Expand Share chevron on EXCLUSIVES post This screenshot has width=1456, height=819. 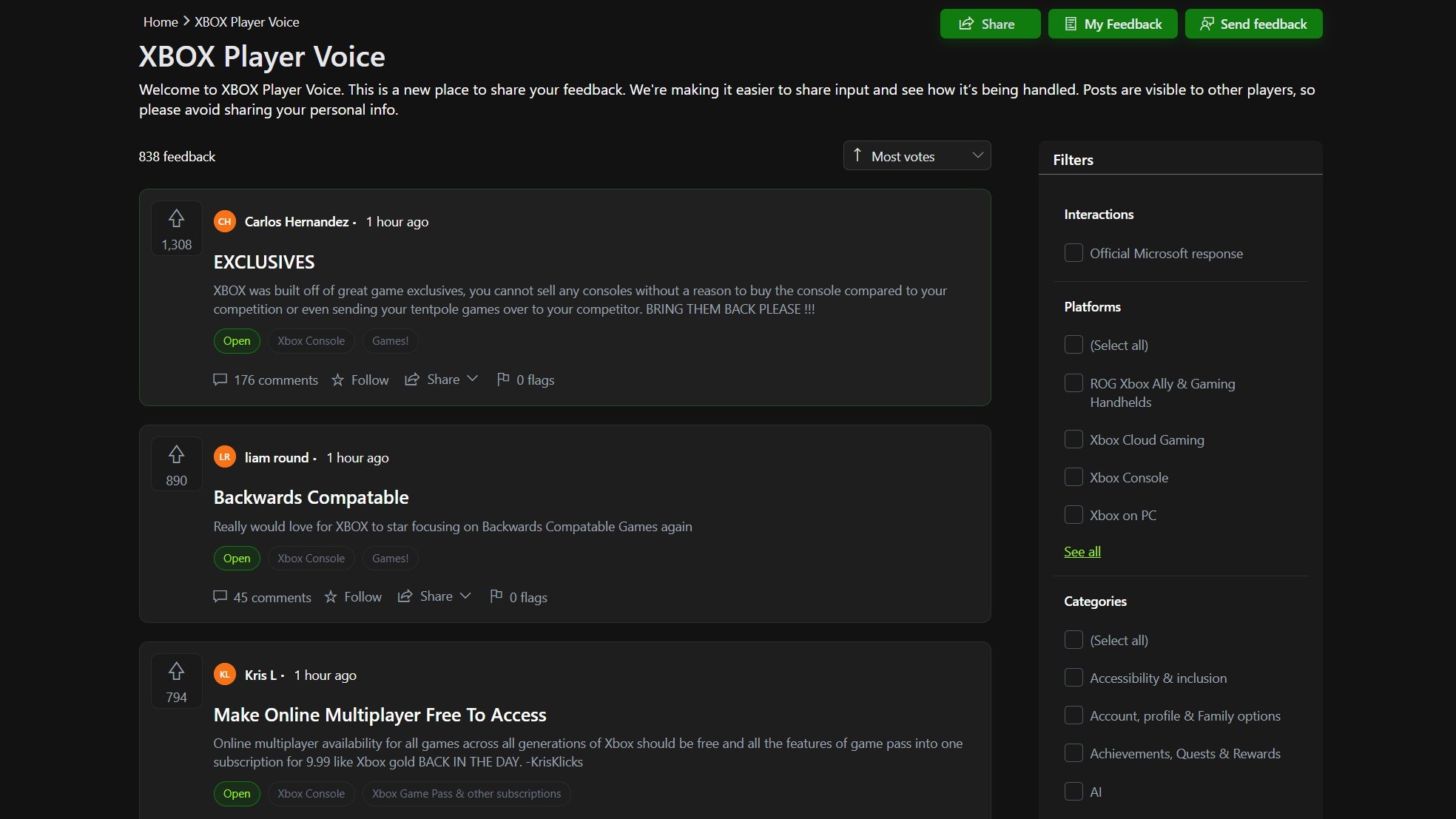[472, 379]
